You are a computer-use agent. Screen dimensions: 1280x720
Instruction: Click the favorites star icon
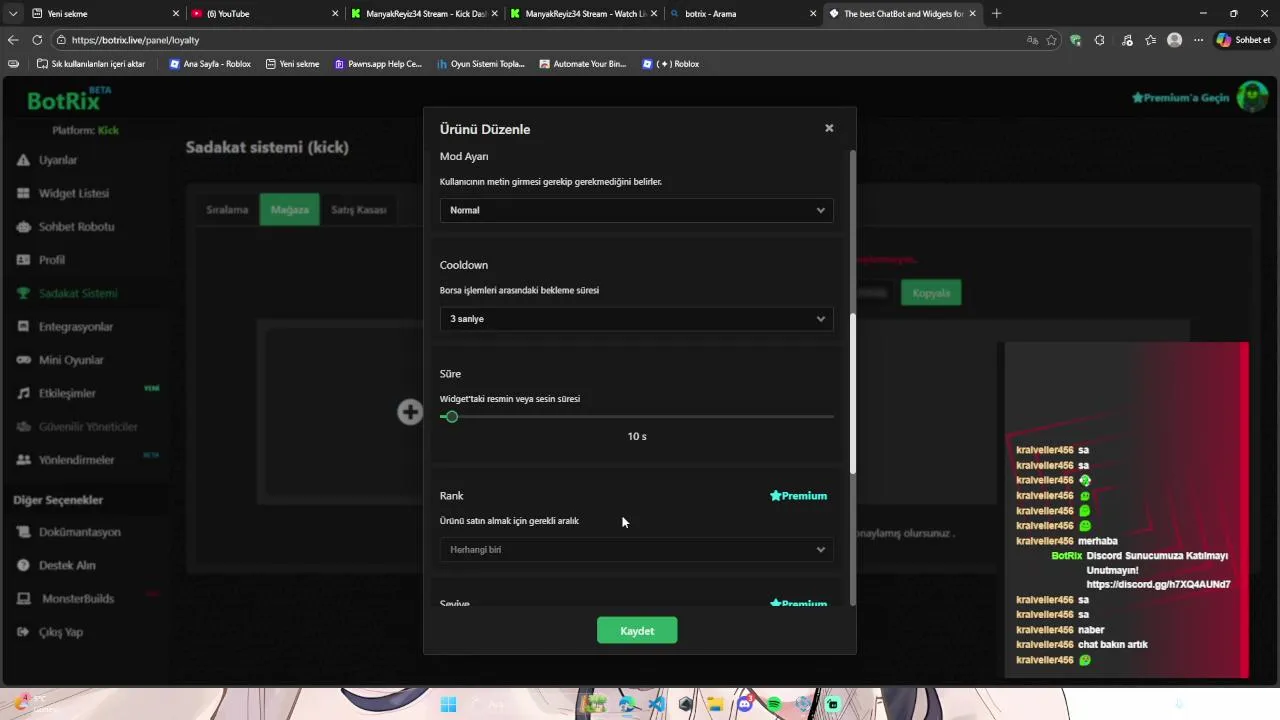[x=1051, y=40]
